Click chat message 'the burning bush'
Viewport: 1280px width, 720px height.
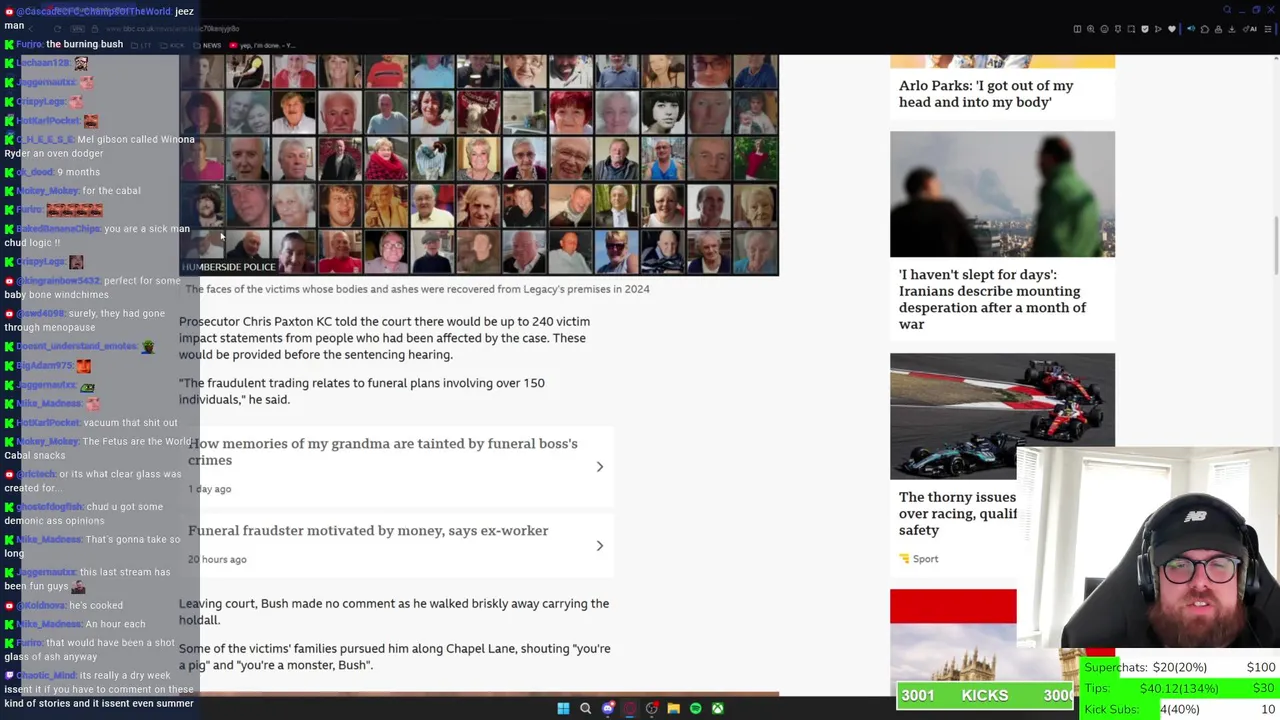point(84,44)
